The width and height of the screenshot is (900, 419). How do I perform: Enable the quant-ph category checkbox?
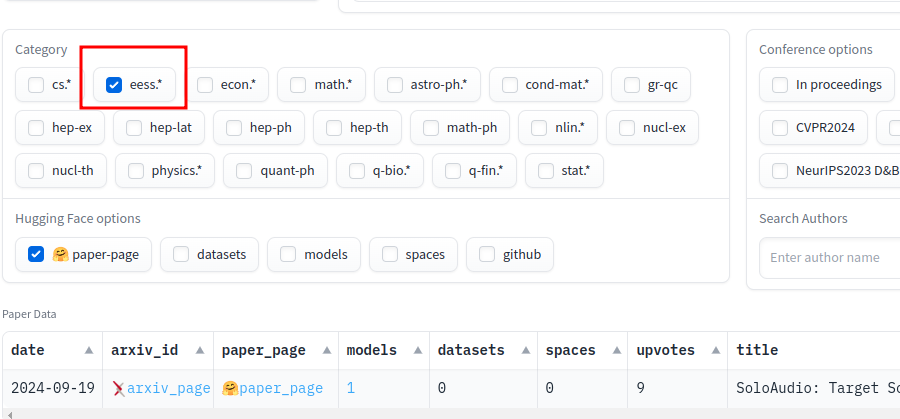pos(244,170)
